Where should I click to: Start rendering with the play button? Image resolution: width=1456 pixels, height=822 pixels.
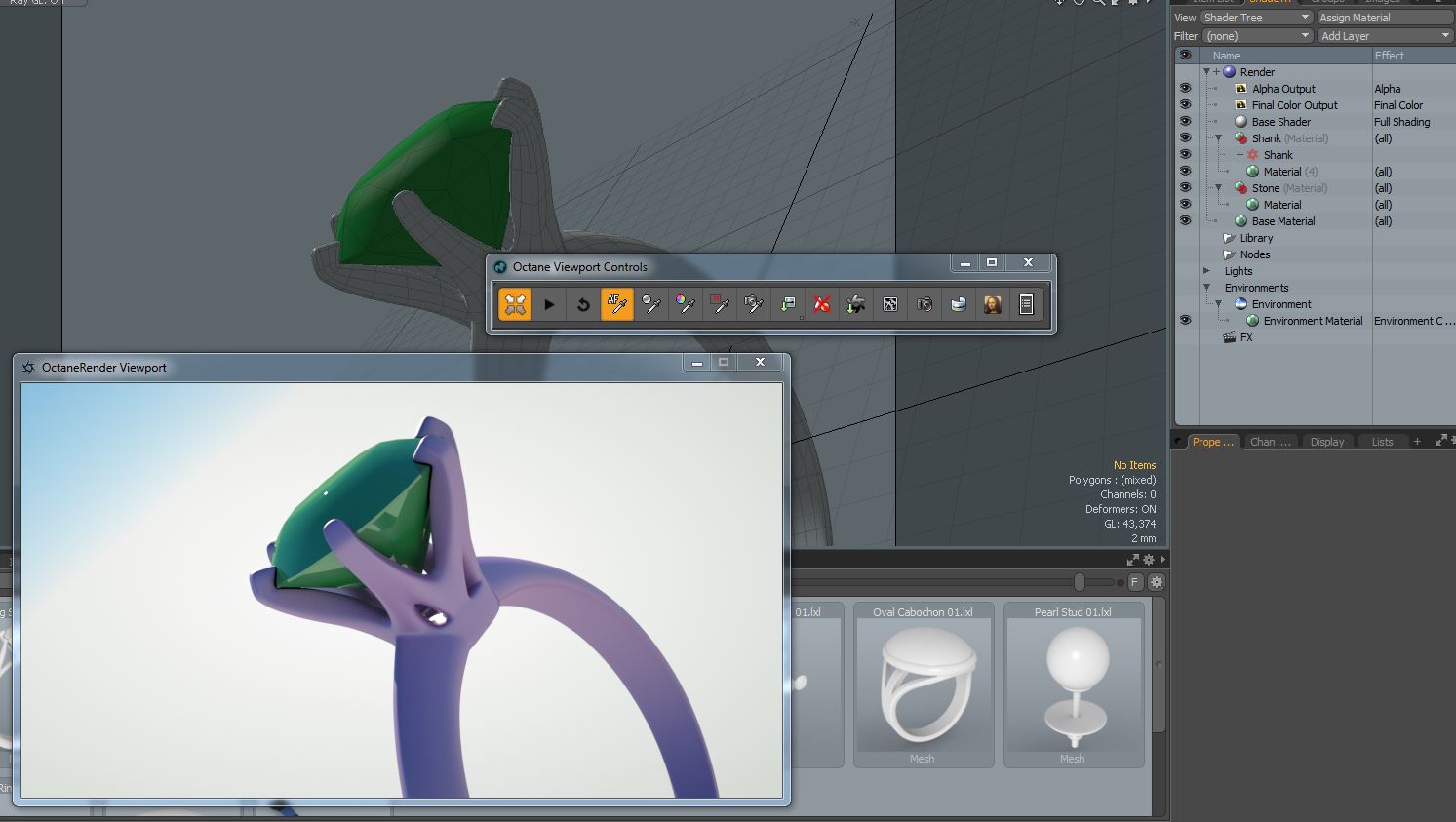[549, 304]
